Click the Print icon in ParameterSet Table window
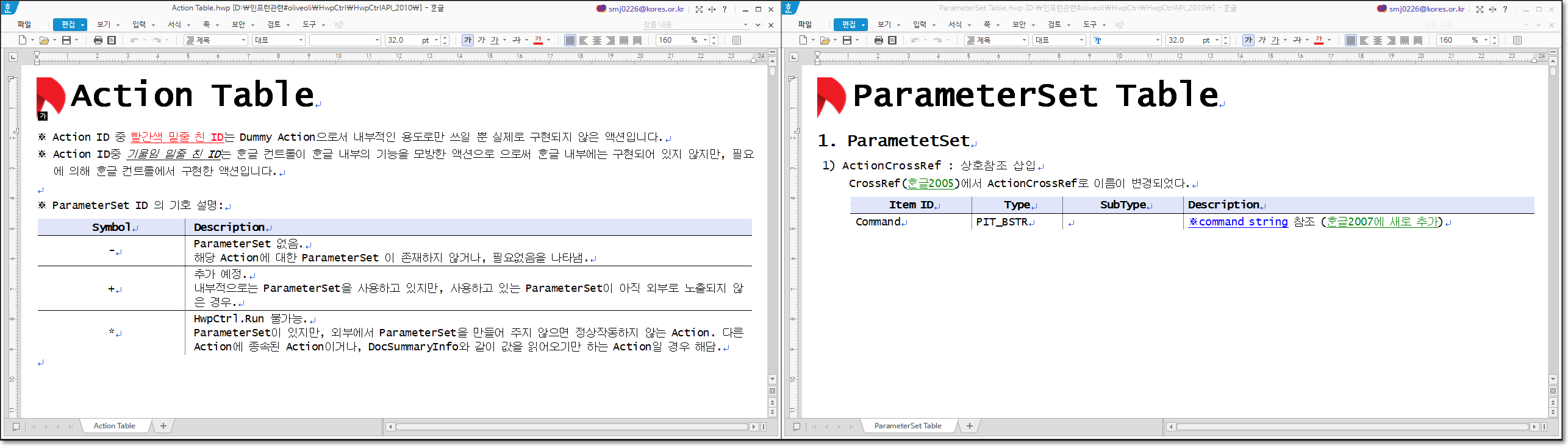The height and width of the screenshot is (446, 1568). [879, 40]
